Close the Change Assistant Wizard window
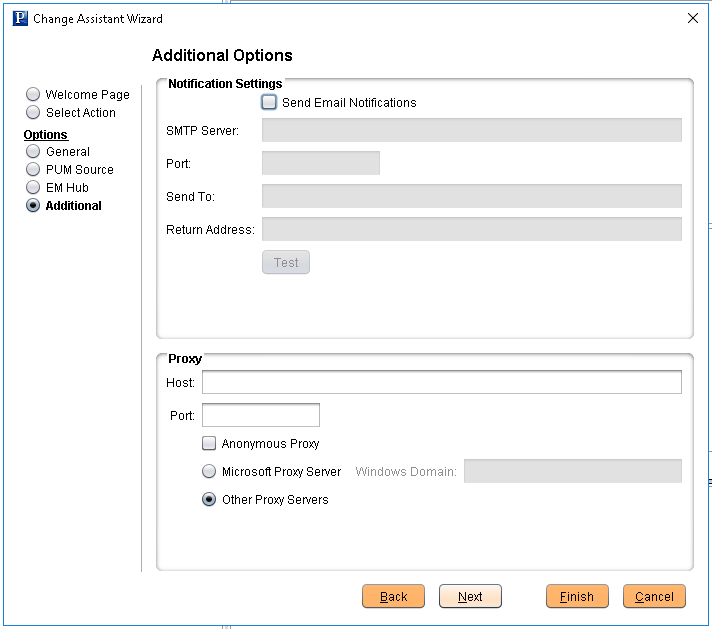 tap(692, 18)
